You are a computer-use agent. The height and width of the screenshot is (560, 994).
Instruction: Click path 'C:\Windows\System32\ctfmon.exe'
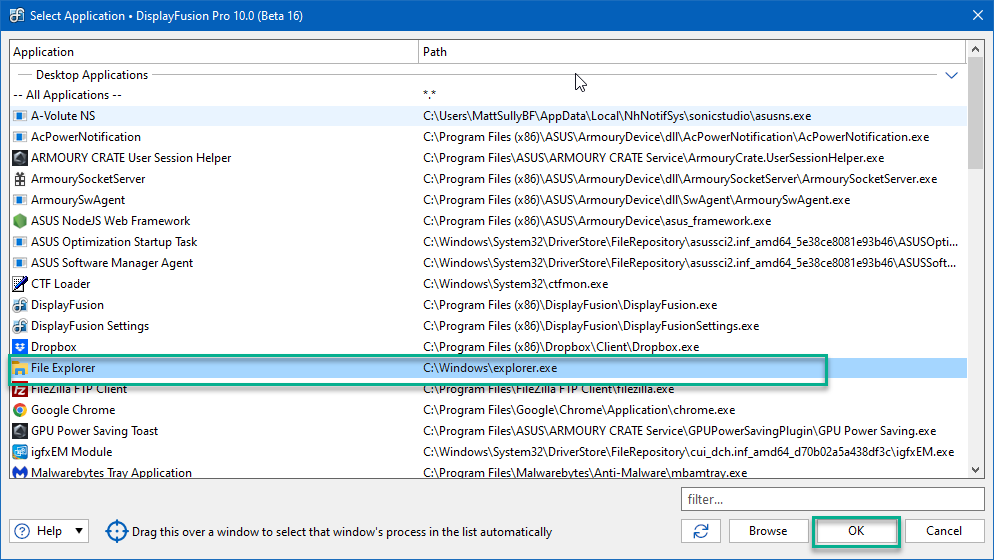coord(515,283)
